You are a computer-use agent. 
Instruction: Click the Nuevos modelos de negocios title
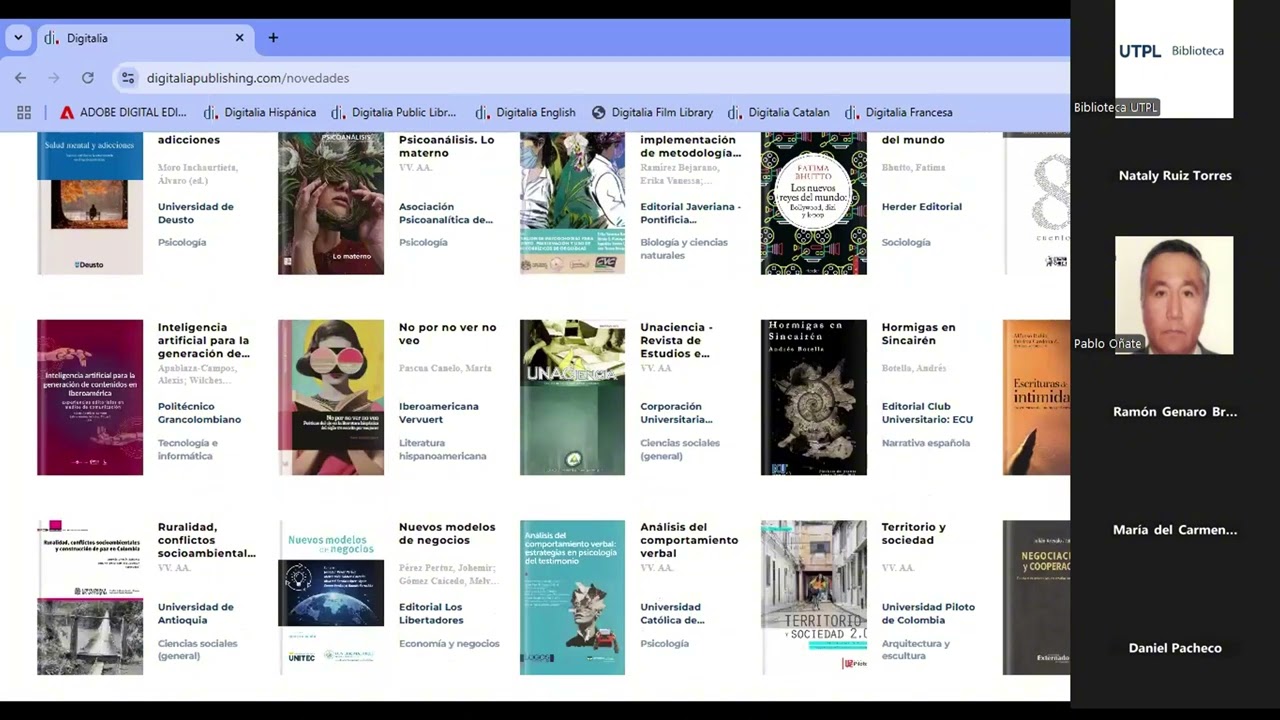447,534
